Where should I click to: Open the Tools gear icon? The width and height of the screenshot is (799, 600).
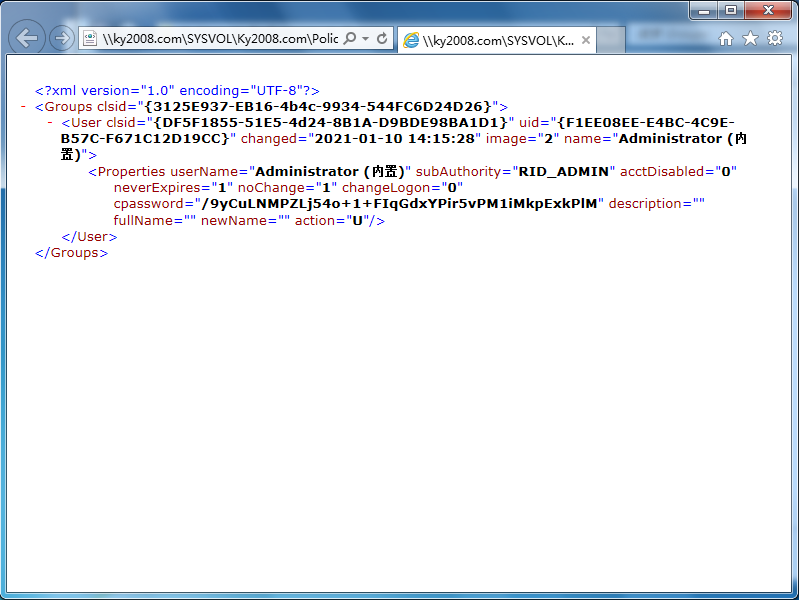coord(775,39)
